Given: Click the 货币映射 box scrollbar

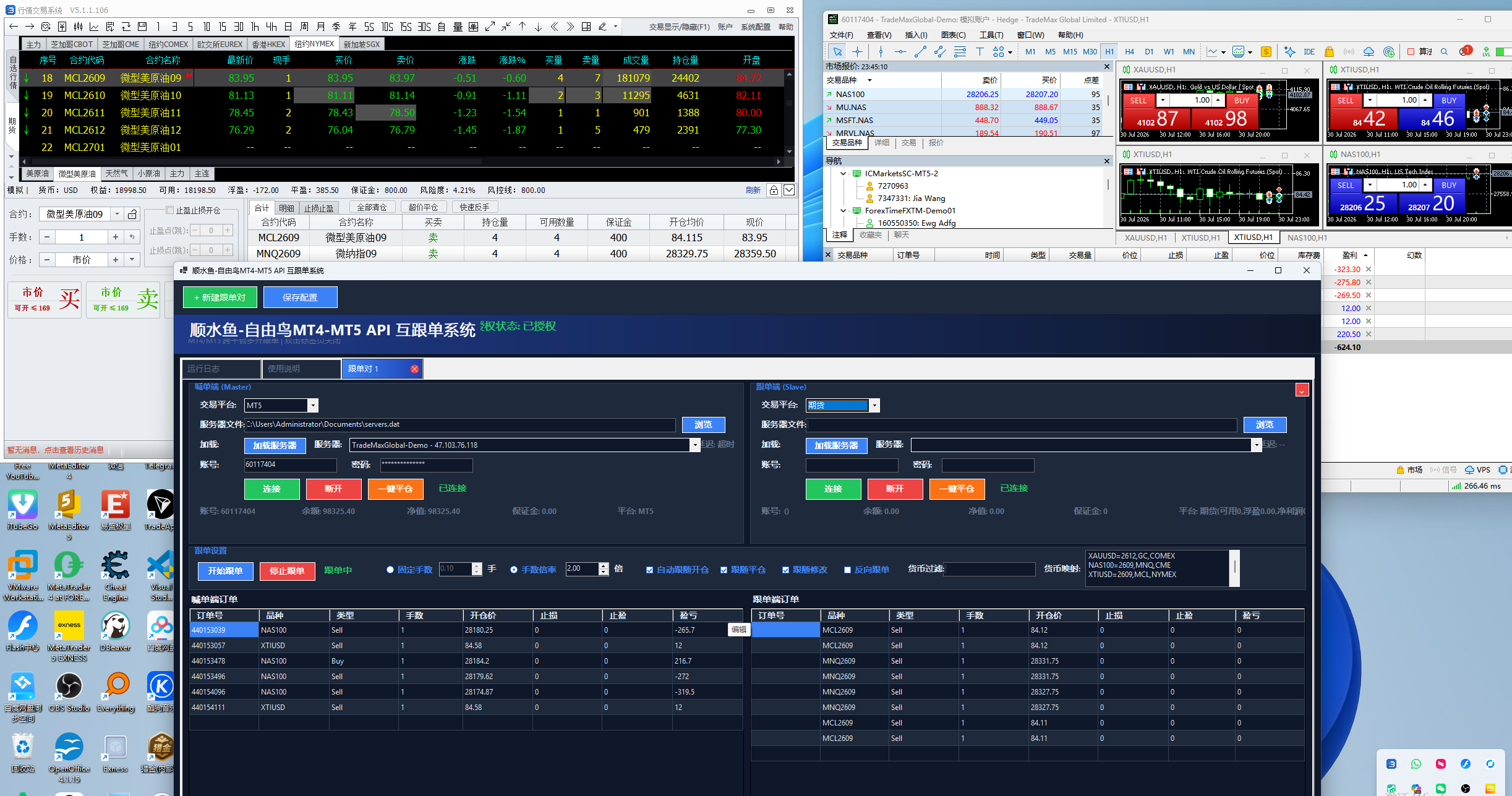Looking at the screenshot, I should (1234, 568).
